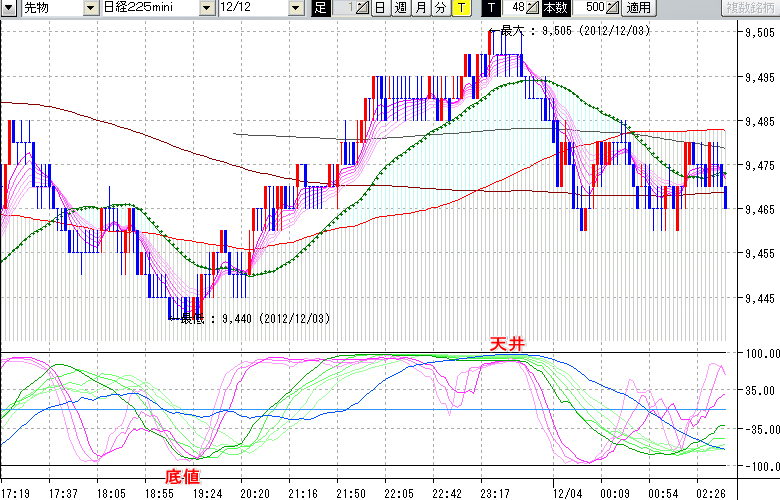The width and height of the screenshot is (780, 500).
Task: Select the 日 (daily) timeframe button
Action: tap(379, 8)
